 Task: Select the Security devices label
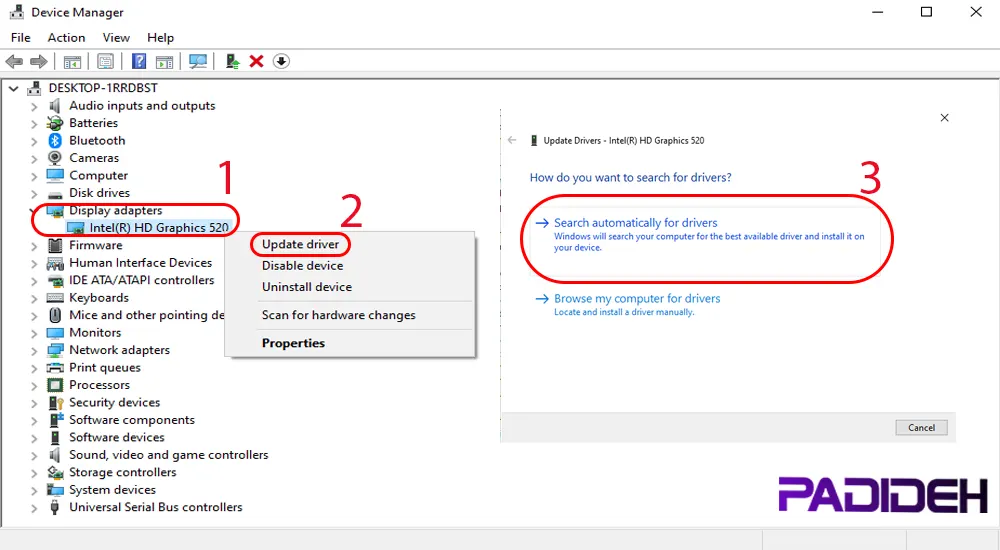point(115,403)
